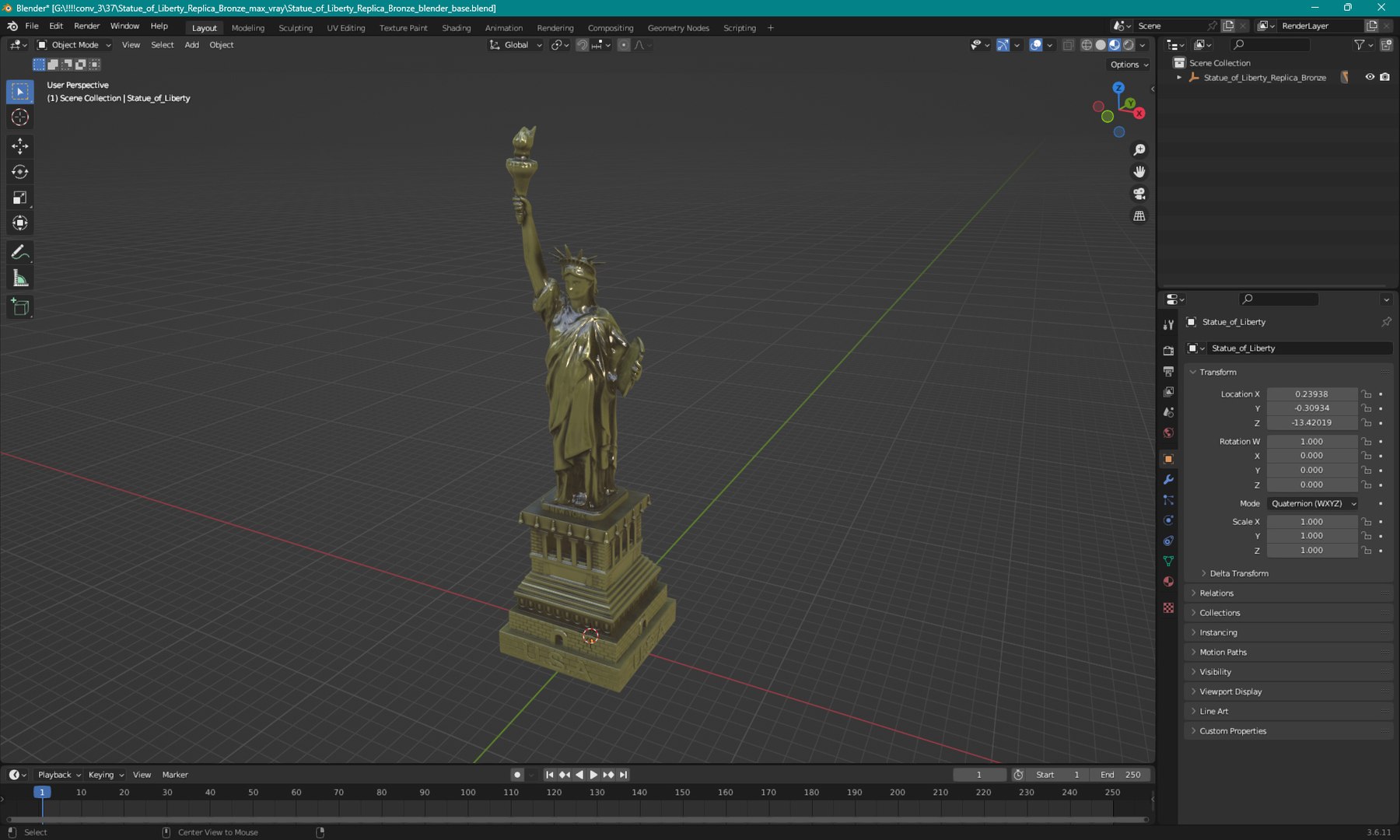
Task: Open the viewport Options dropdown
Action: 1129,65
